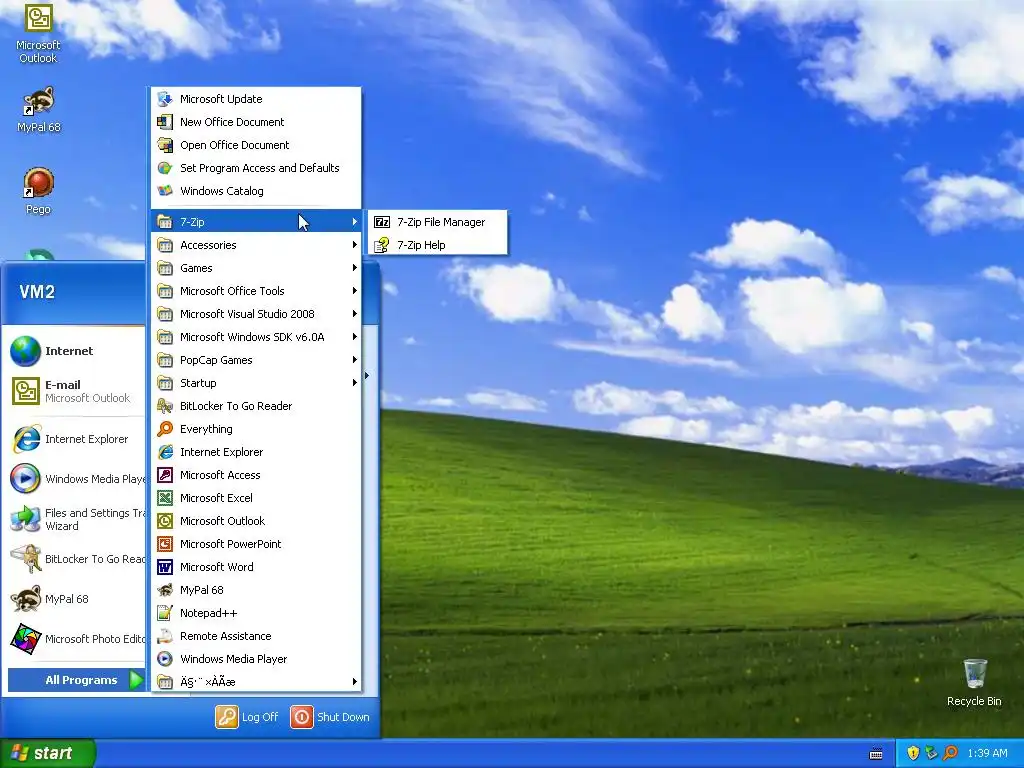Screen dimensions: 1024x768
Task: Click the Start button
Action: (48, 753)
